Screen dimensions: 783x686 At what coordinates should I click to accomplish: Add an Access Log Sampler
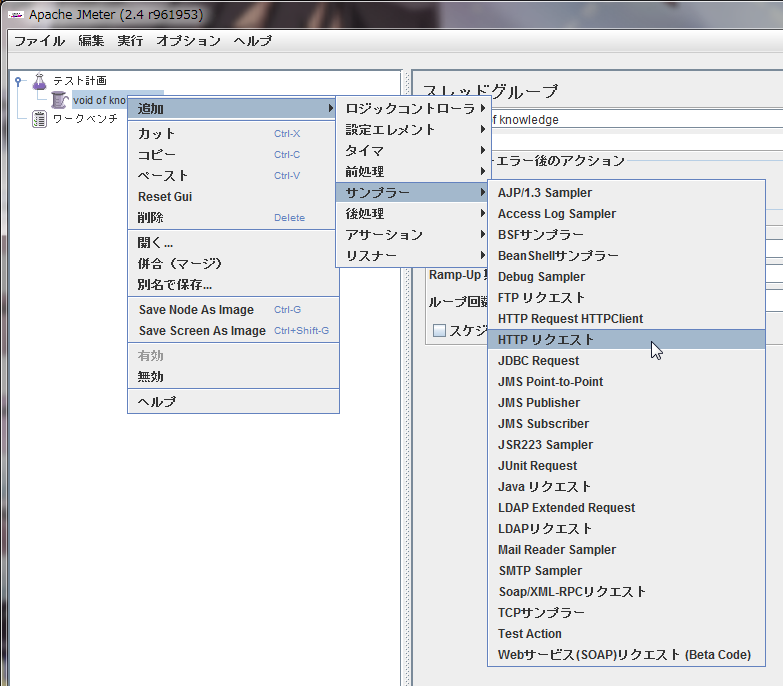pyautogui.click(x=626, y=214)
